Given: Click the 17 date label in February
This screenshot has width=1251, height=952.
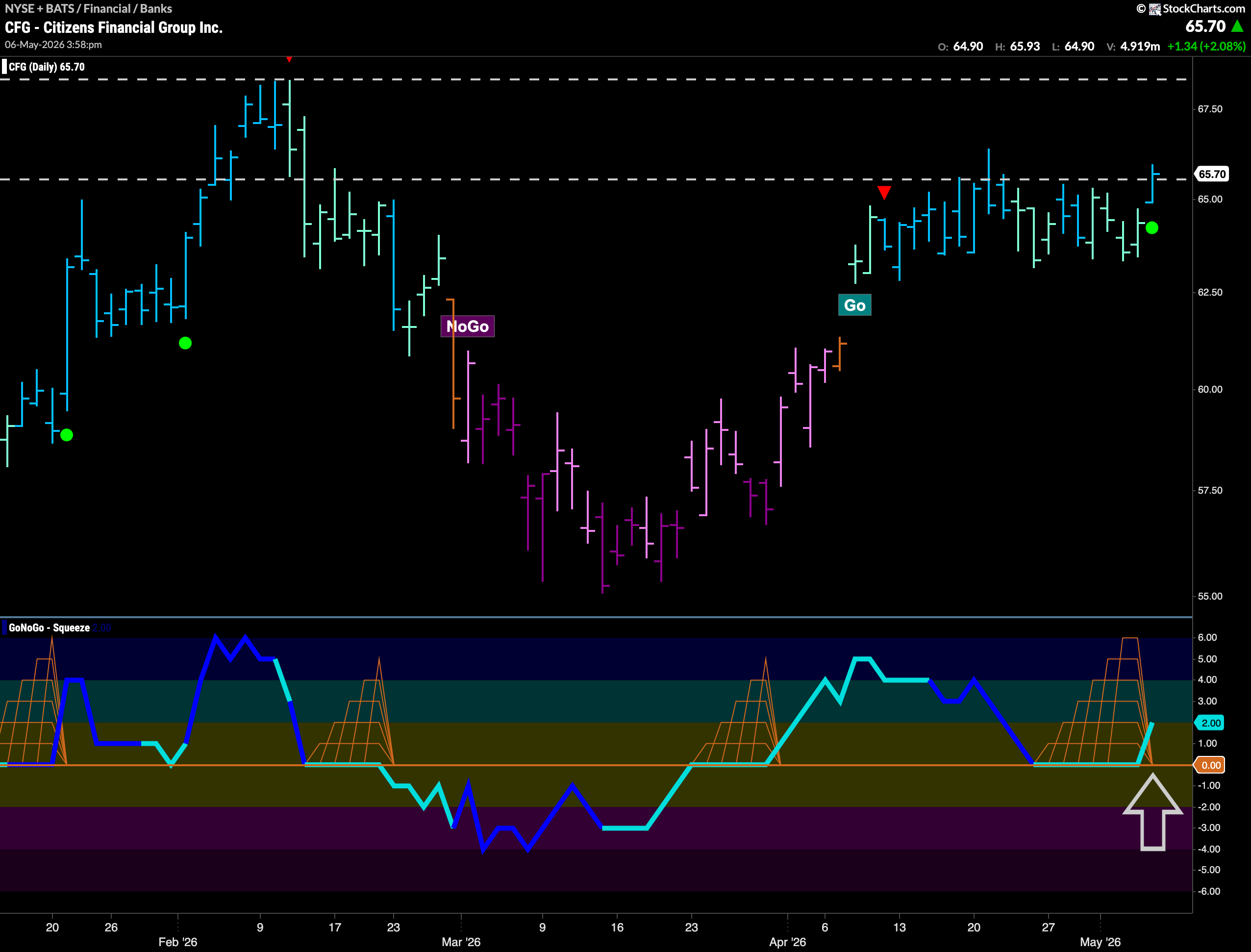Looking at the screenshot, I should pyautogui.click(x=335, y=927).
